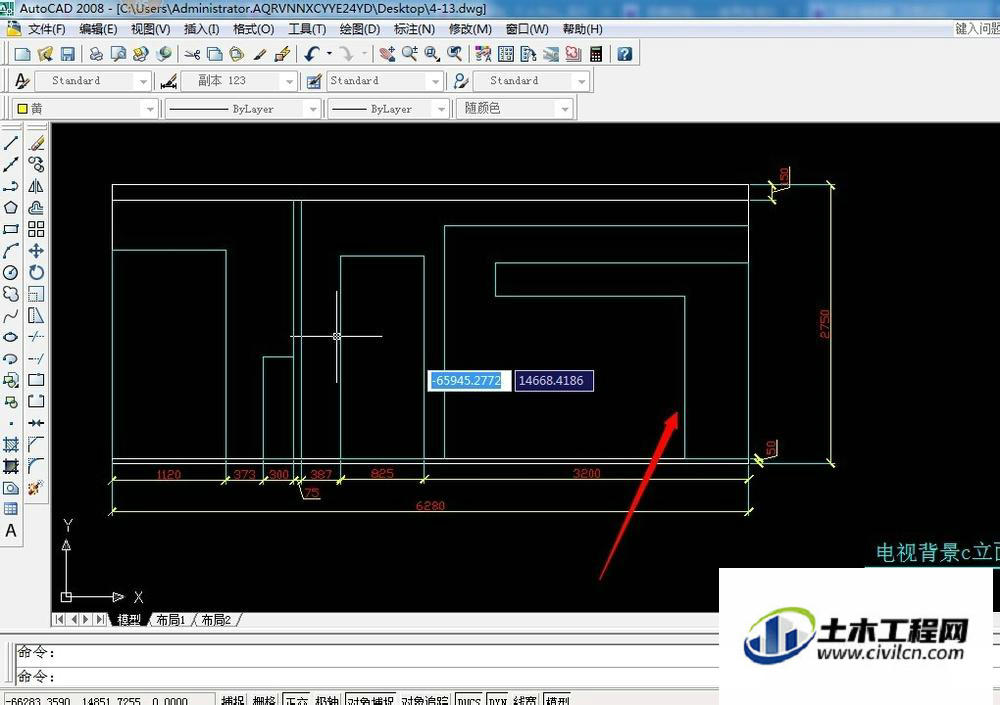Select the Table tool in draw toolbar
Screen dimensions: 1000x705
pos(11,509)
